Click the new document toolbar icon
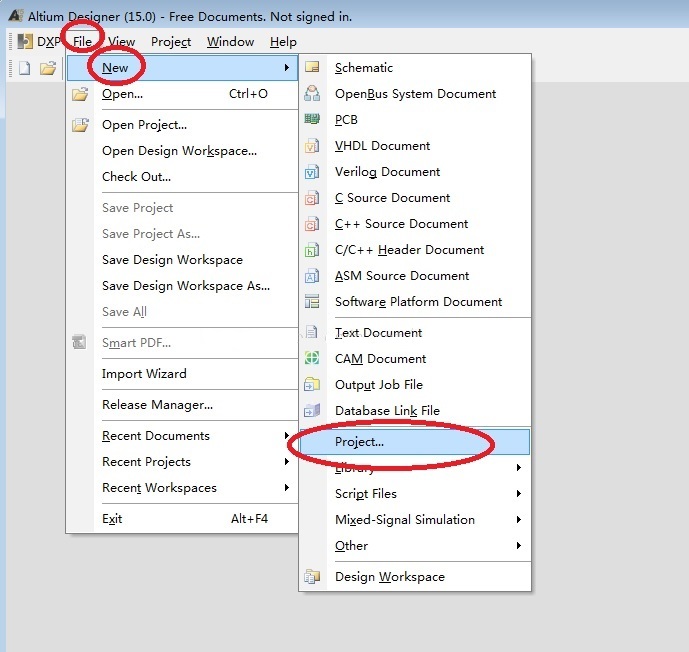Image resolution: width=689 pixels, height=652 pixels. 25,68
